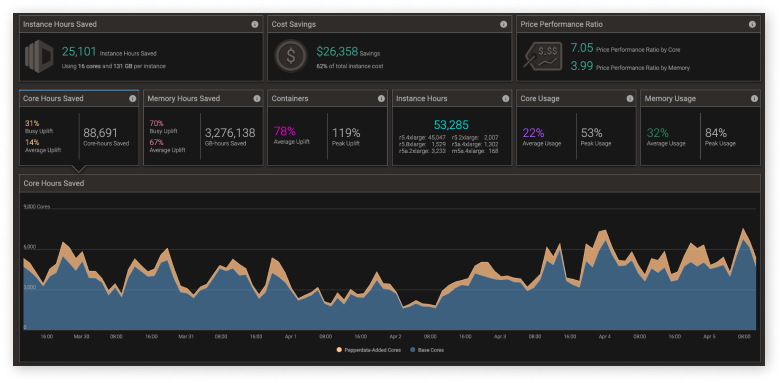Click the Apr 4 date on chart axis
Image resolution: width=782 pixels, height=383 pixels.
click(x=604, y=337)
